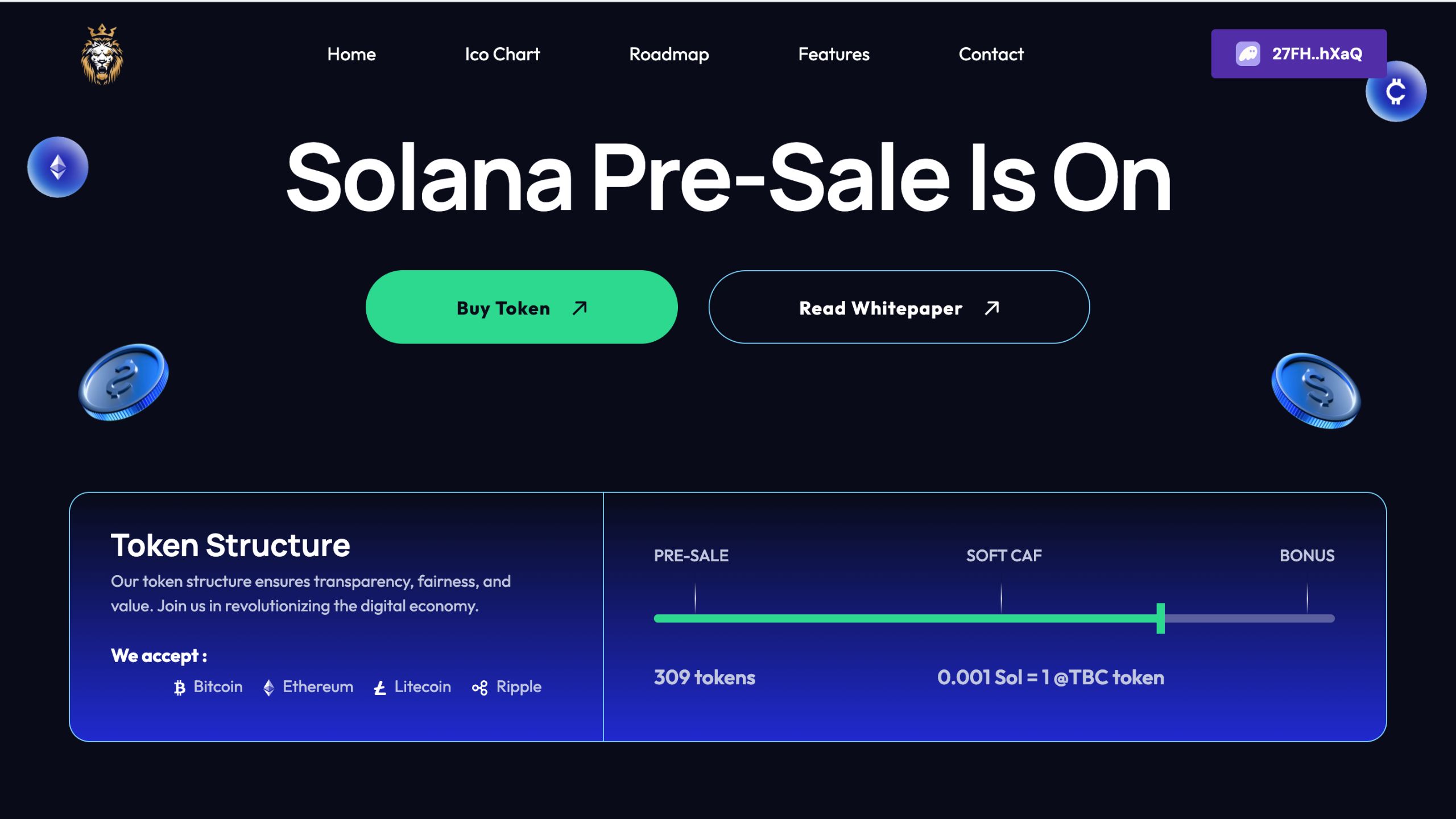Image resolution: width=1456 pixels, height=819 pixels.
Task: Click the lion logo in the header
Action: tap(101, 54)
